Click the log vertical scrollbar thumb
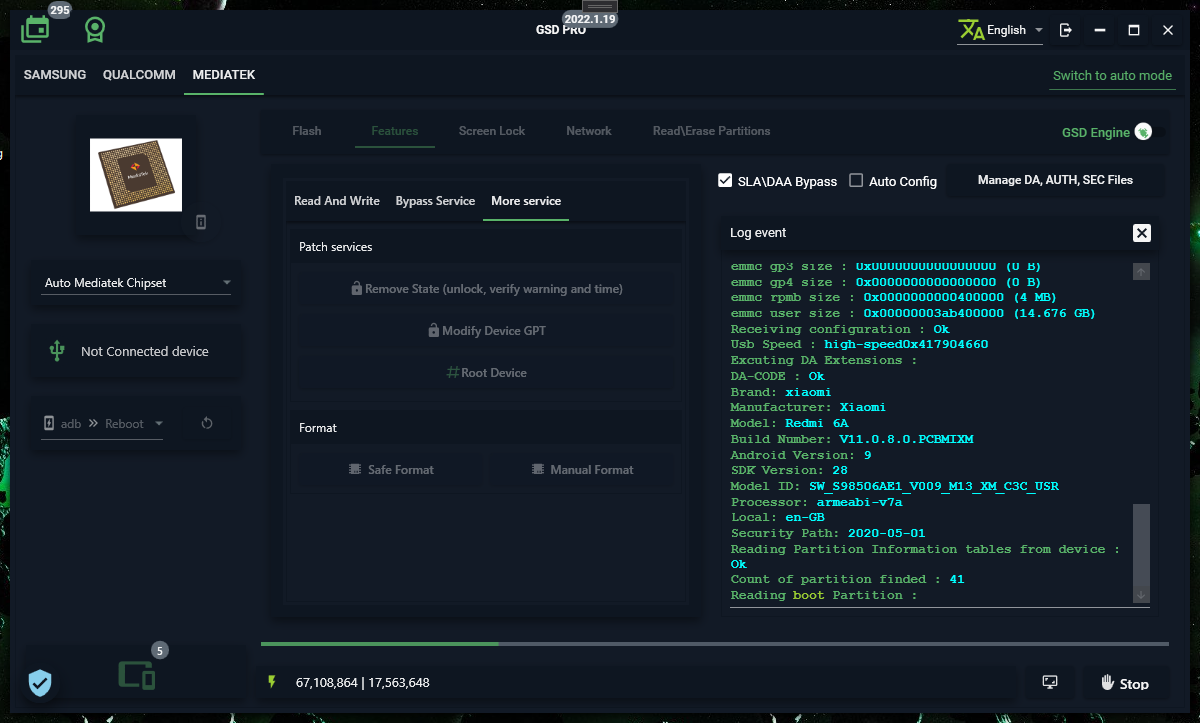The height and width of the screenshot is (723, 1200). (x=1142, y=544)
